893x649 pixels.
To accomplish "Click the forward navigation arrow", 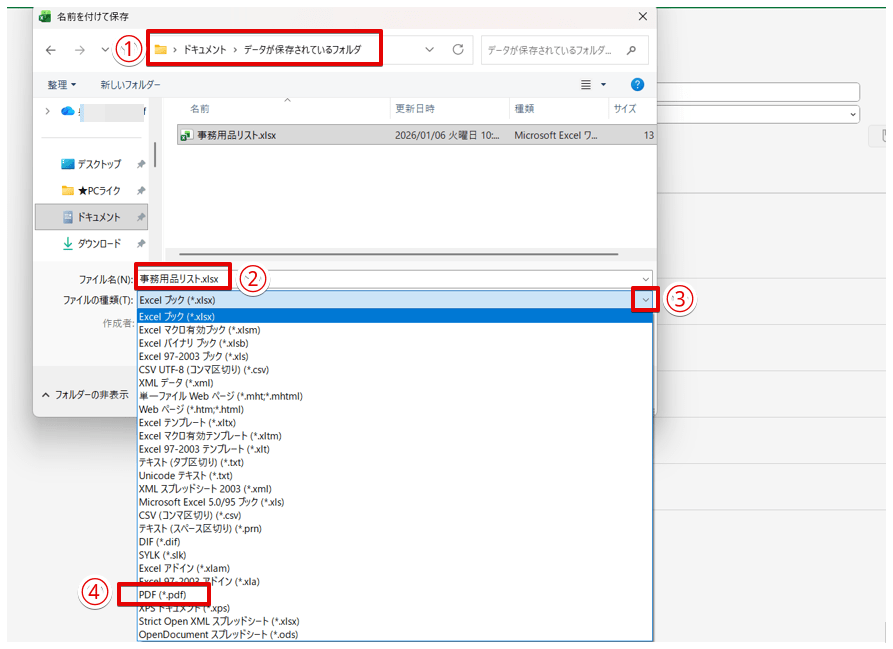I will [x=78, y=48].
